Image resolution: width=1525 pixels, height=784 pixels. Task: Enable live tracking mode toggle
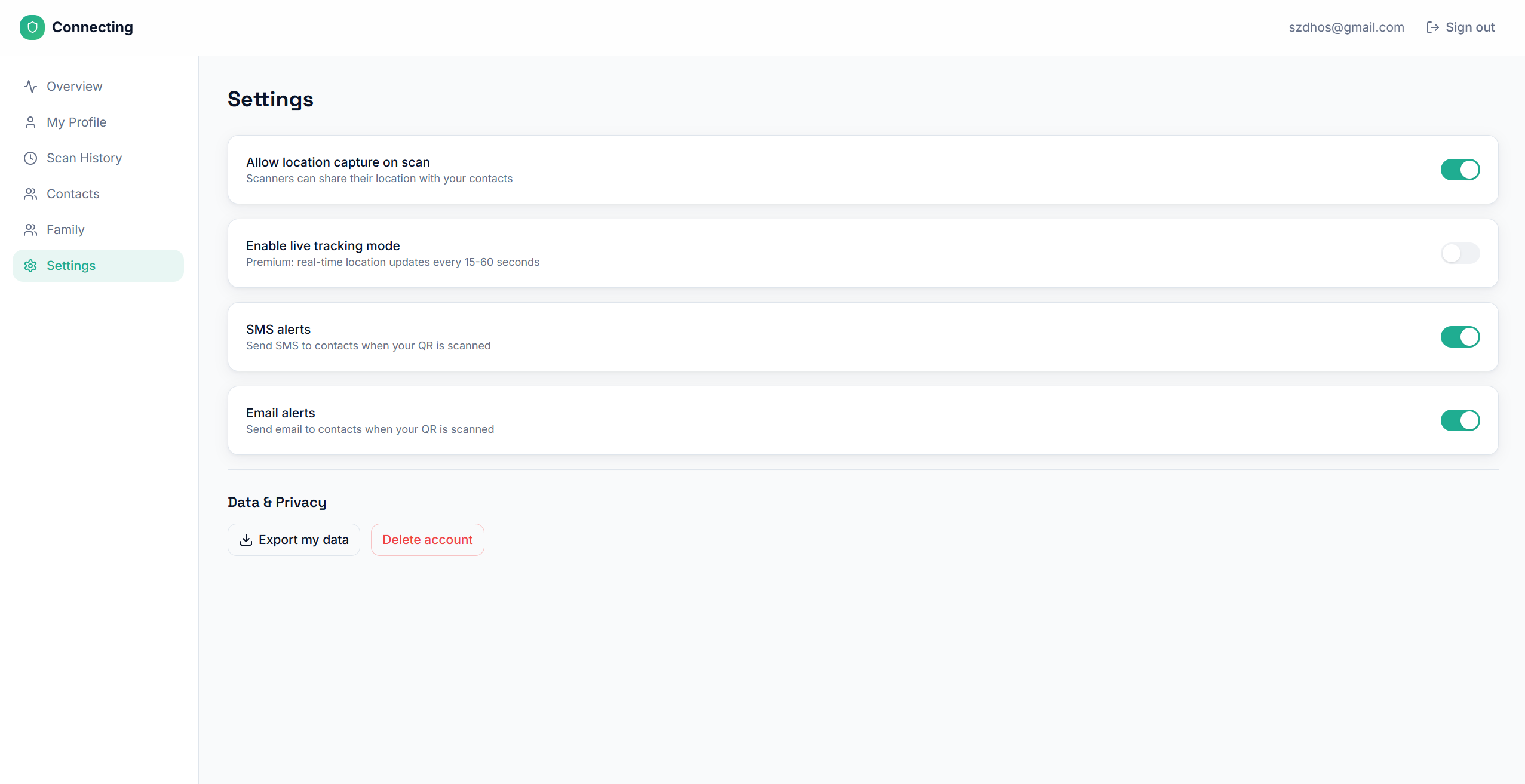[1460, 253]
